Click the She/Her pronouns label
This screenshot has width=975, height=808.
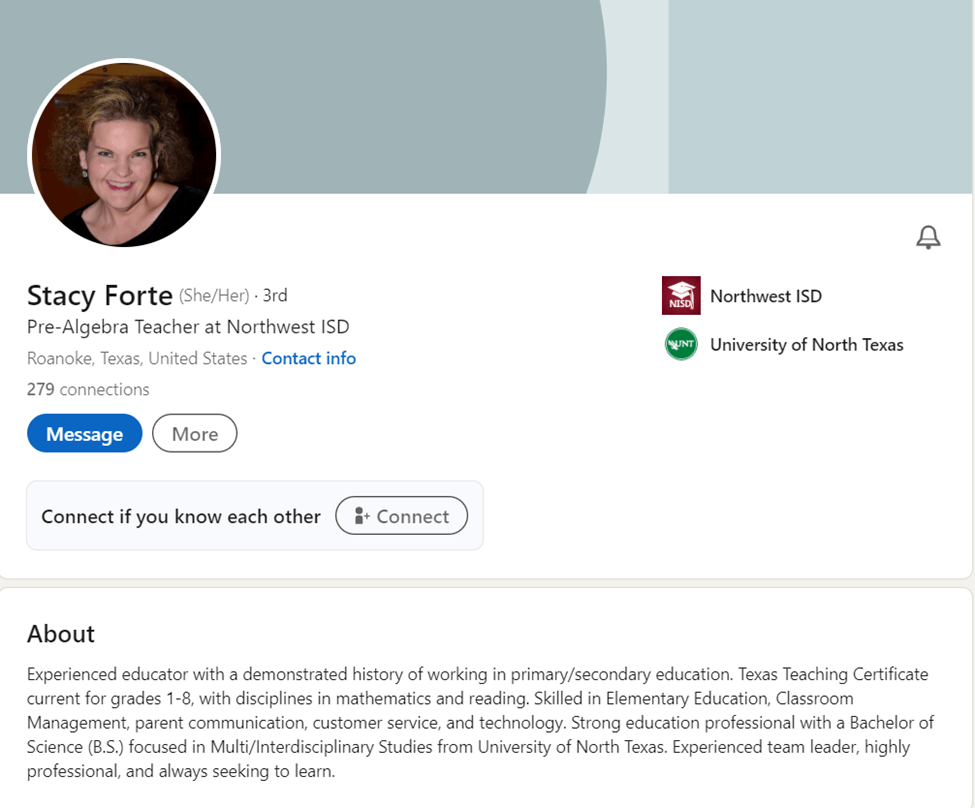tap(213, 296)
